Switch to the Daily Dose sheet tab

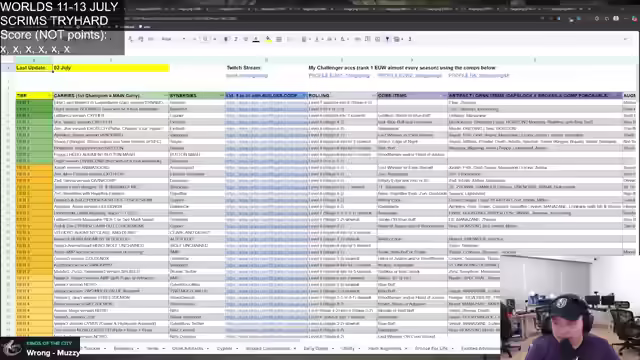coord(316,349)
